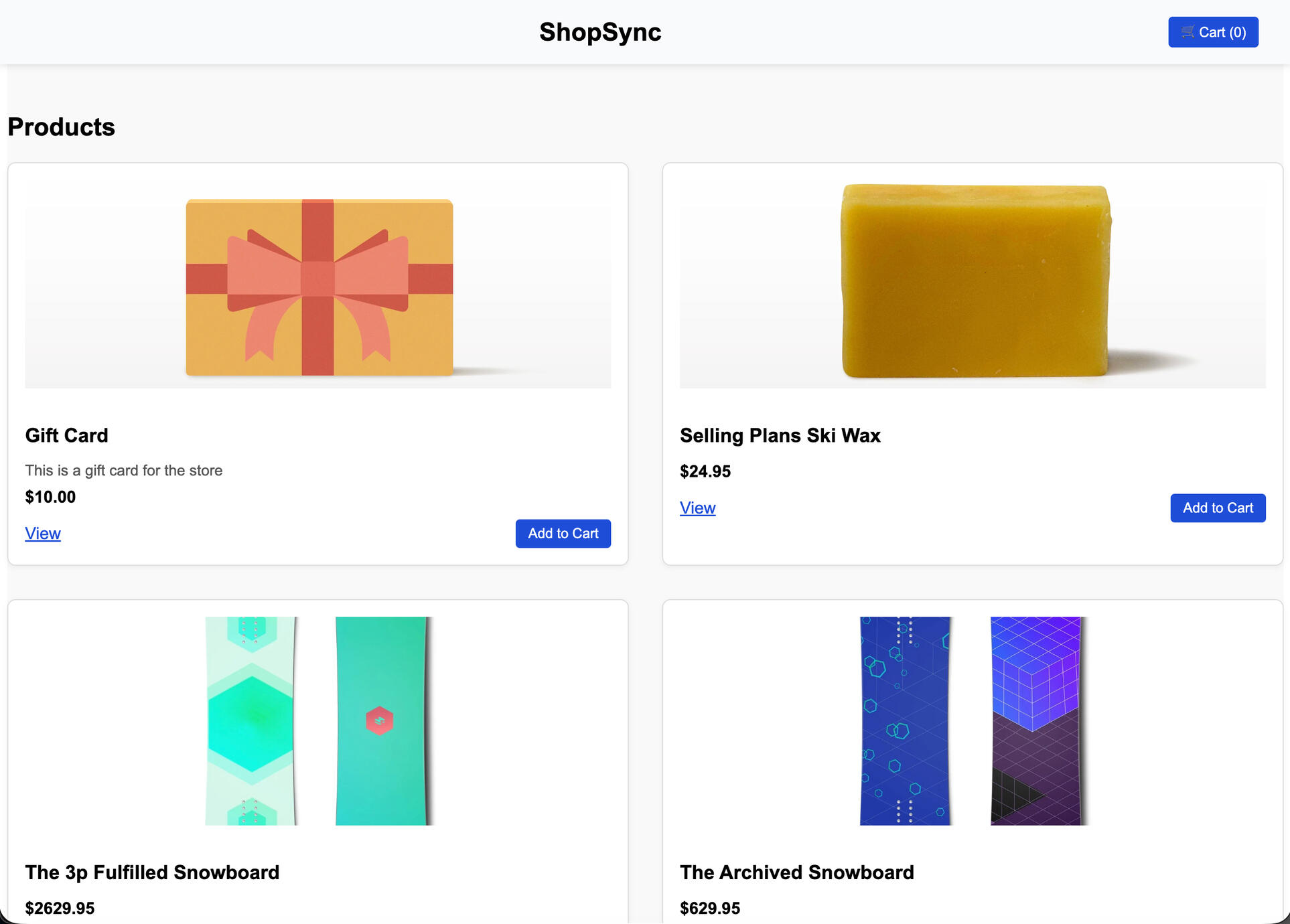1290x924 pixels.
Task: Add Selling Plans Ski Wax to cart
Action: coord(1218,508)
